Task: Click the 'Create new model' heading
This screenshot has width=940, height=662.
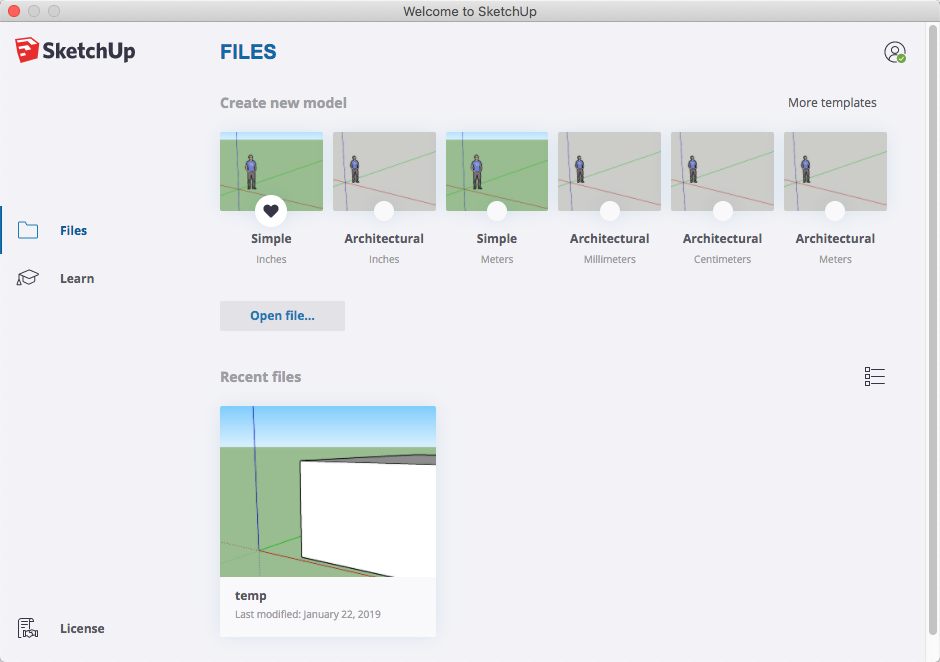Action: click(283, 103)
